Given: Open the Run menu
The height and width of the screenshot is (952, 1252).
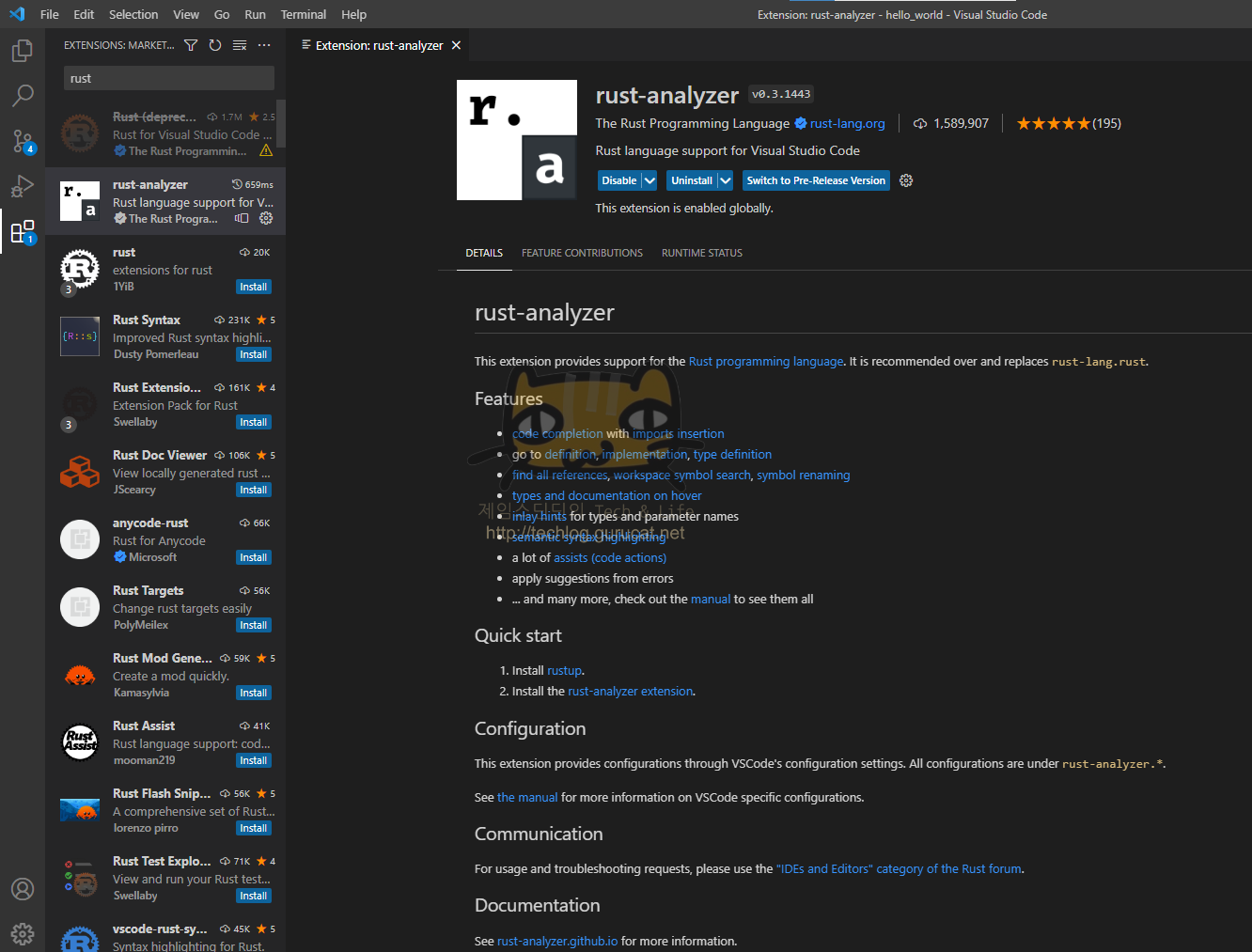Looking at the screenshot, I should [255, 14].
